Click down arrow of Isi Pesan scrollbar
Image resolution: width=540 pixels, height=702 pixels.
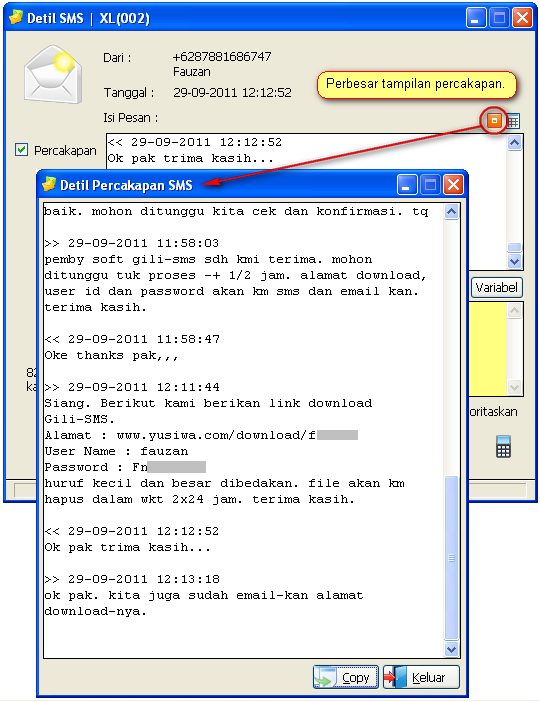514,261
